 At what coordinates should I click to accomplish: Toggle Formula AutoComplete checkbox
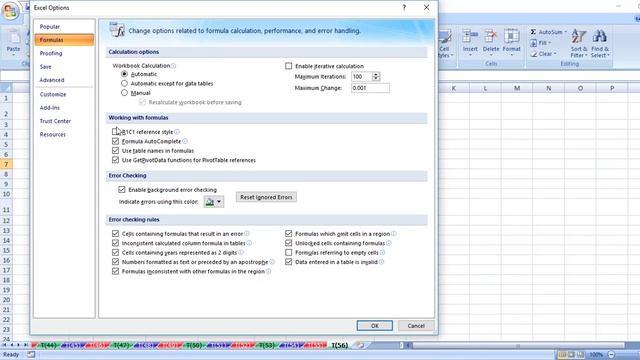click(x=116, y=141)
